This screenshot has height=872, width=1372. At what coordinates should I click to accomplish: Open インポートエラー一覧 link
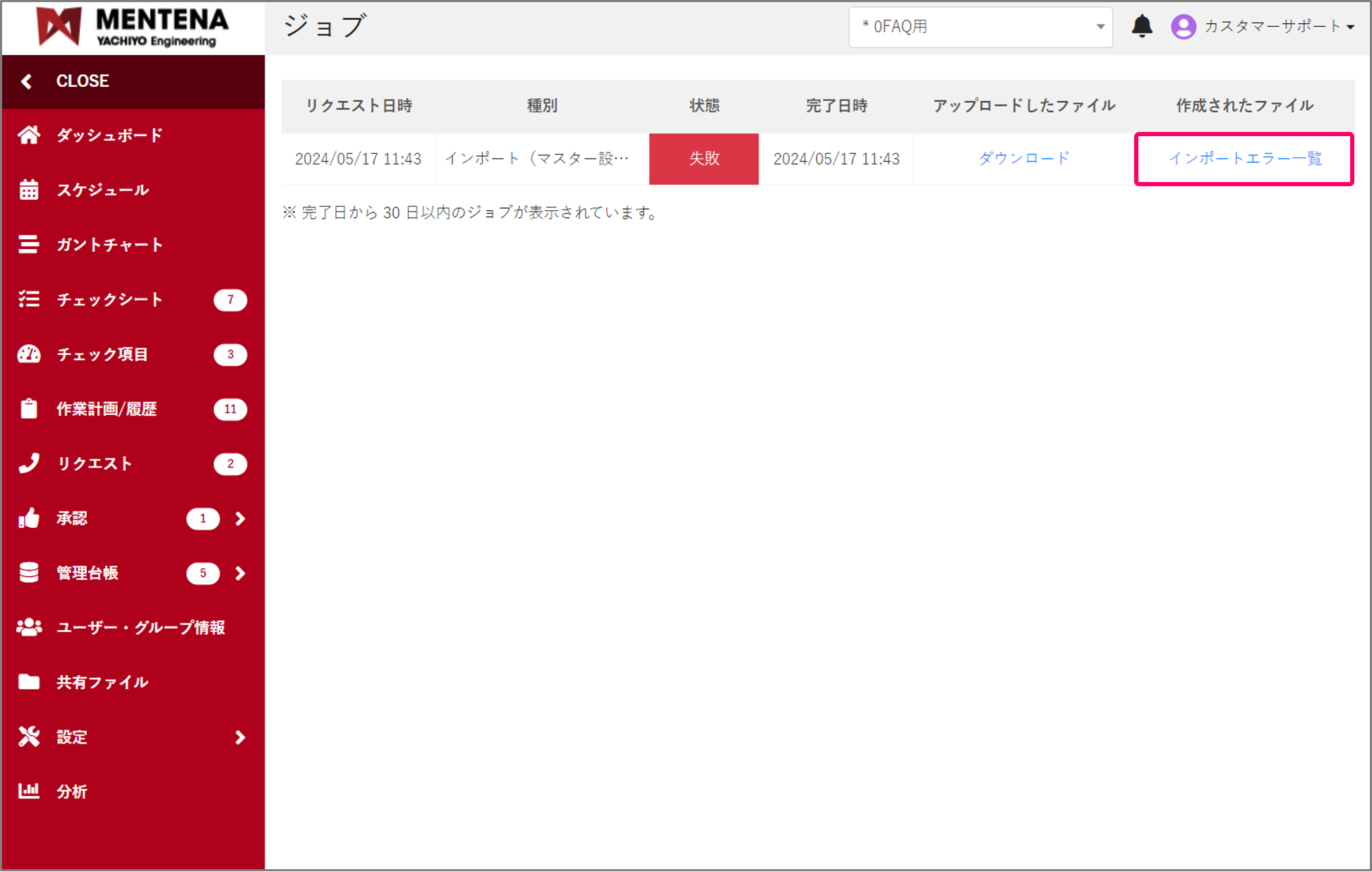click(1246, 159)
